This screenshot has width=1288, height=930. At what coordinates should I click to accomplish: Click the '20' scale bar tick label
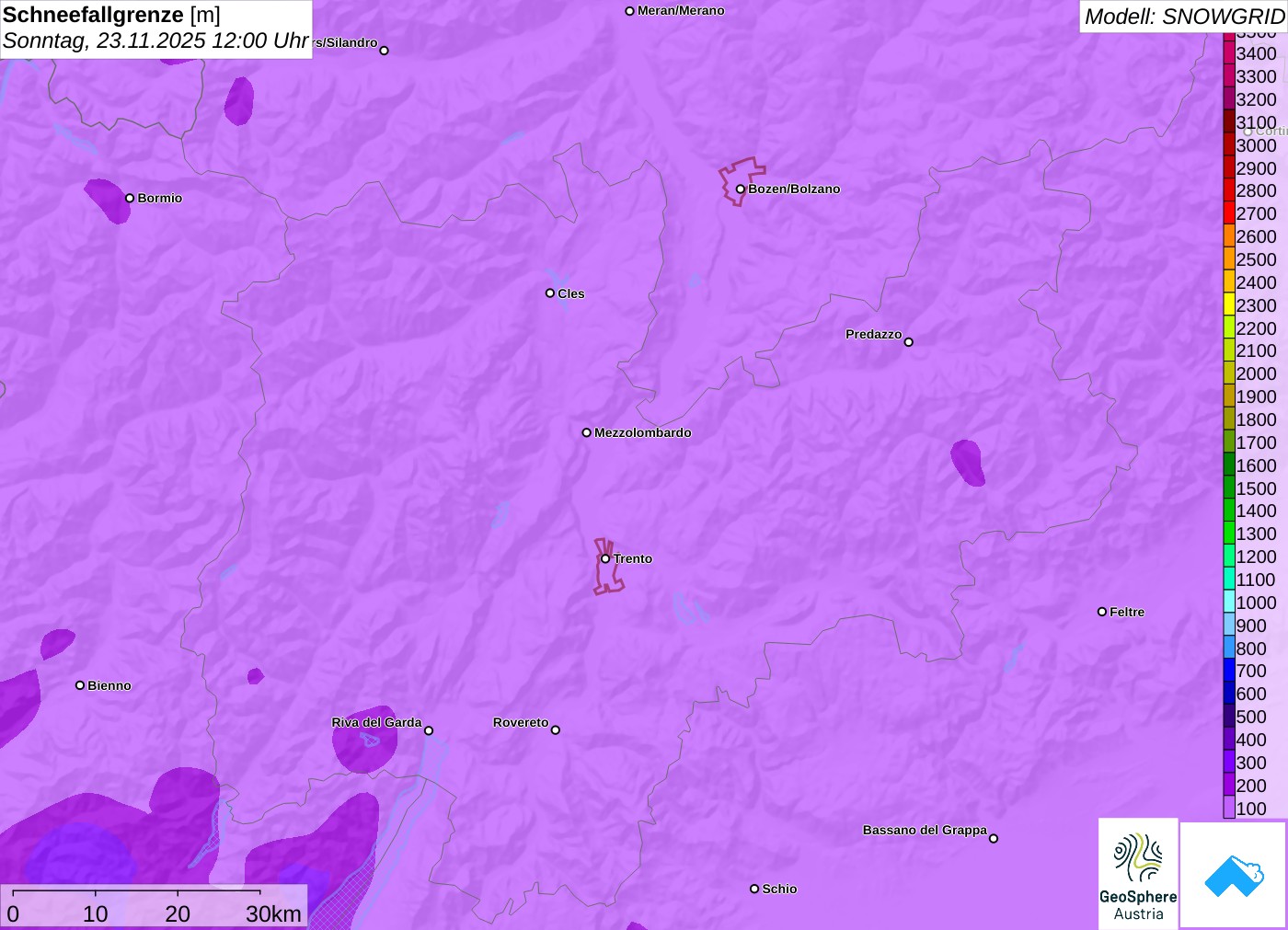coord(178,913)
